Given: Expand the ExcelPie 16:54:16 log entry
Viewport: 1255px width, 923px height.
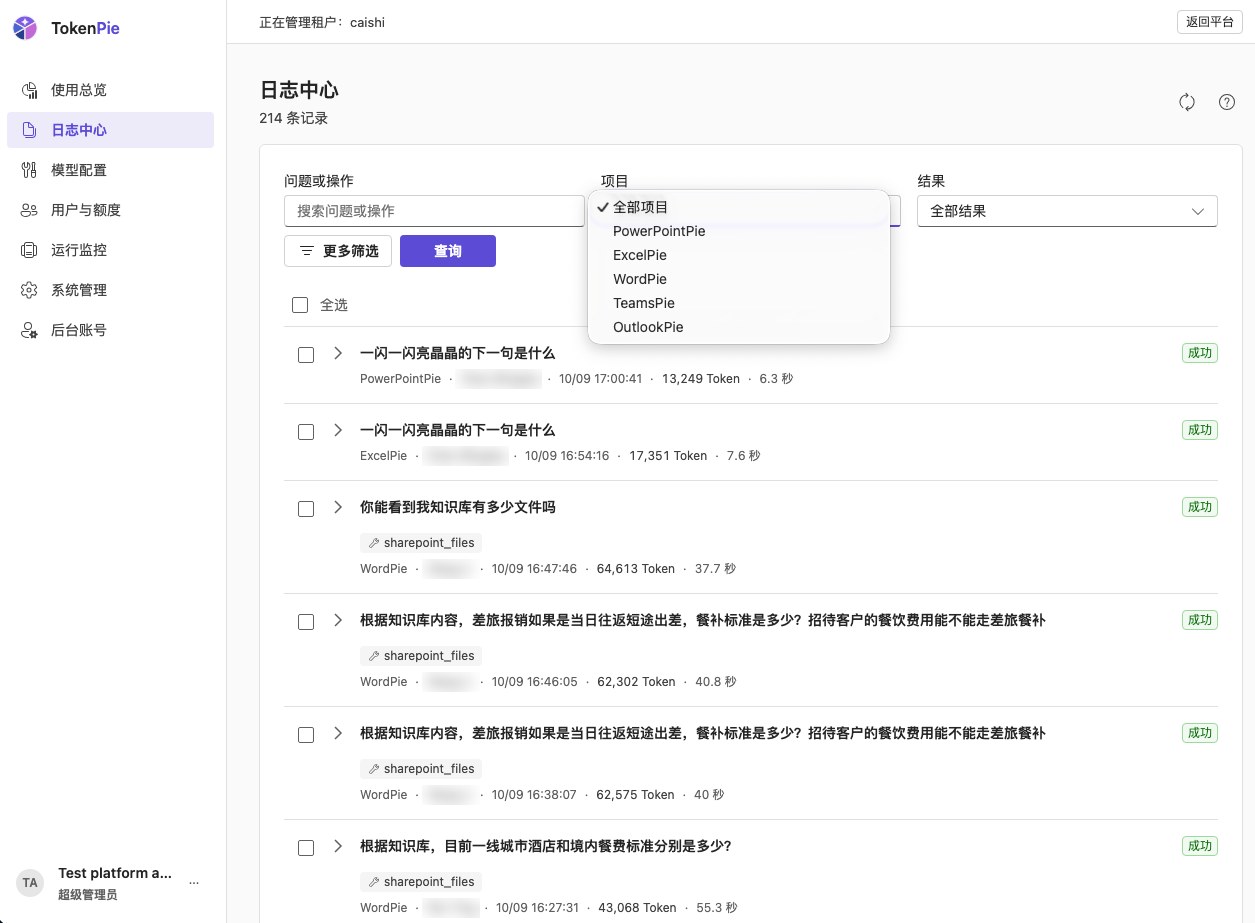Looking at the screenshot, I should [x=338, y=430].
